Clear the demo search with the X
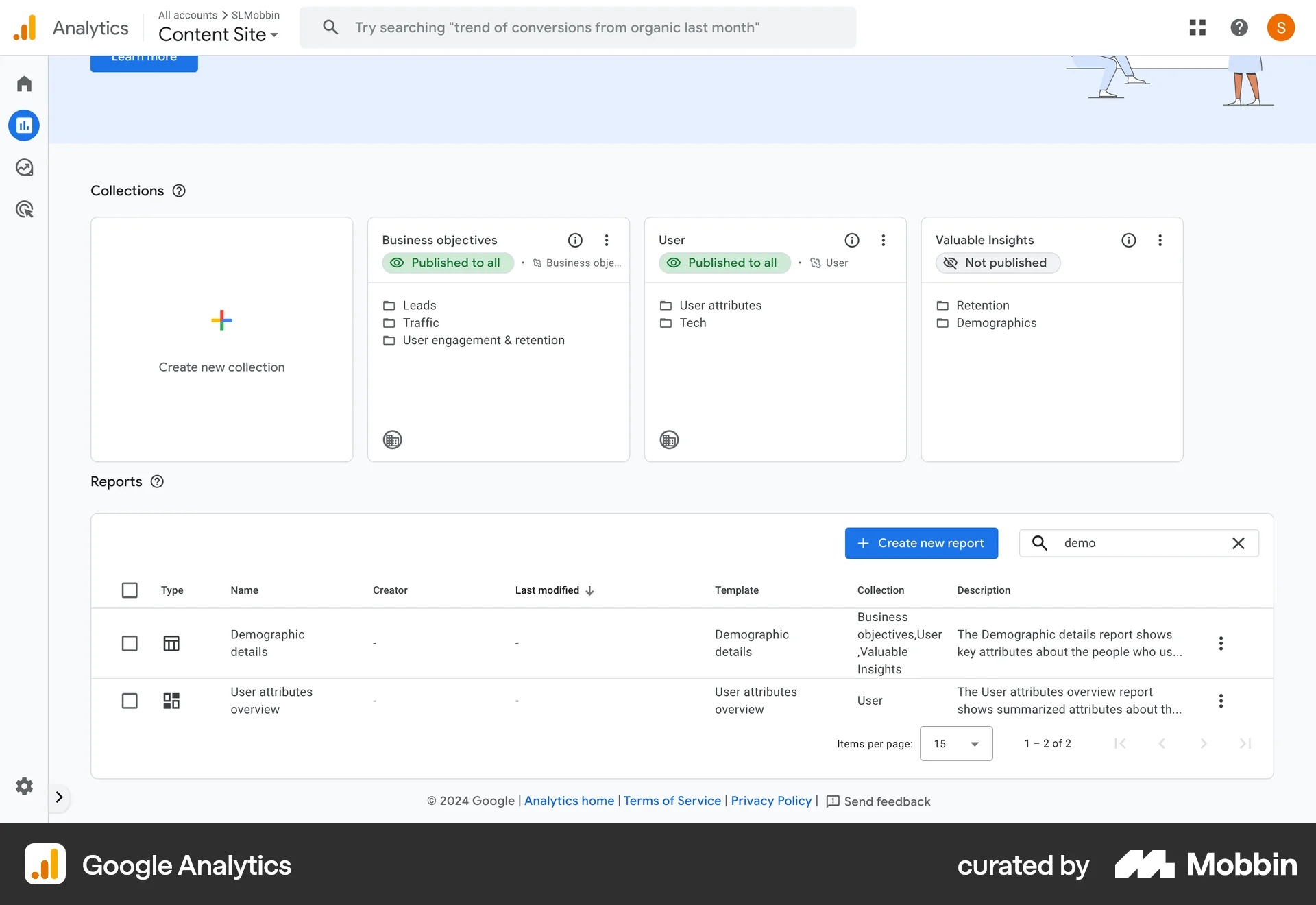Screen dimensions: 1316x905 tap(1239, 543)
